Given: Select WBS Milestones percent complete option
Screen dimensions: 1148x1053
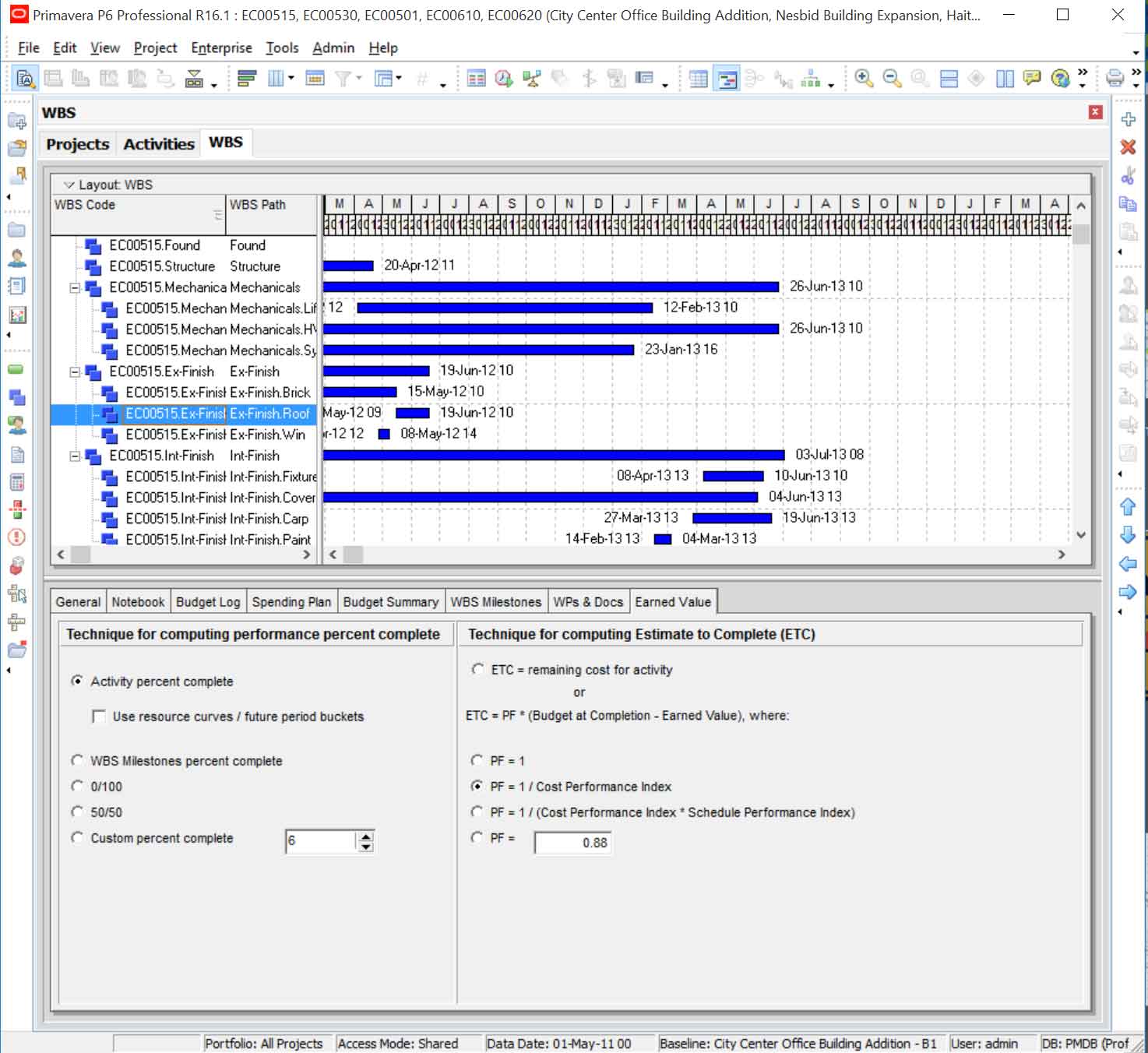Looking at the screenshot, I should click(x=77, y=760).
